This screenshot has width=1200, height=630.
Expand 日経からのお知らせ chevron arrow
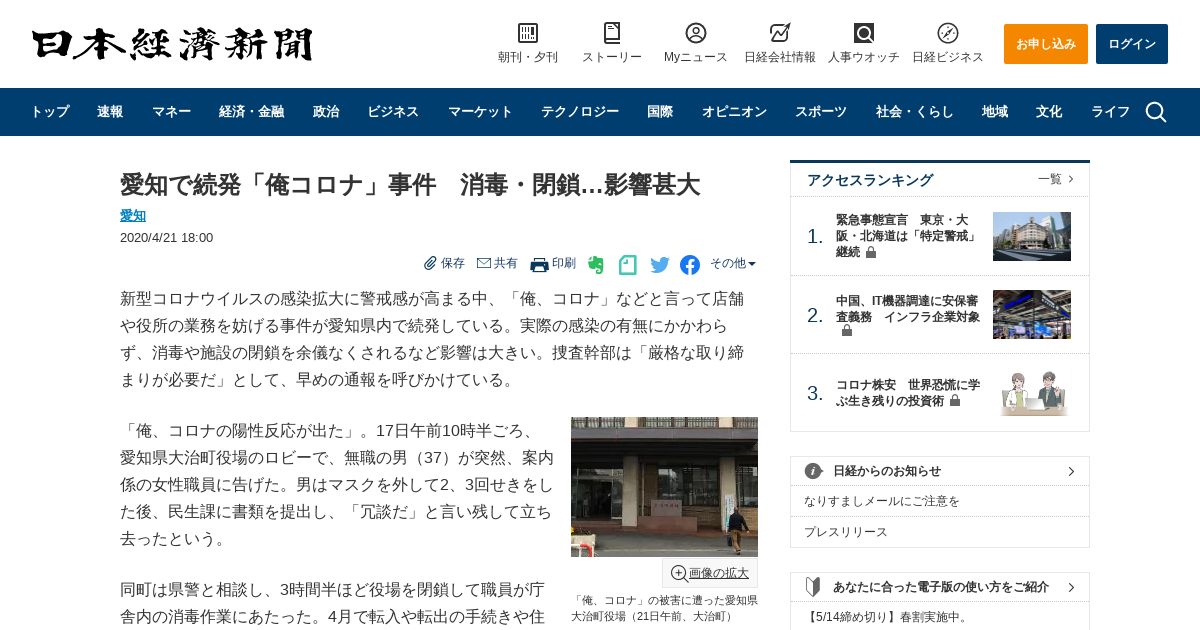pyautogui.click(x=1071, y=471)
